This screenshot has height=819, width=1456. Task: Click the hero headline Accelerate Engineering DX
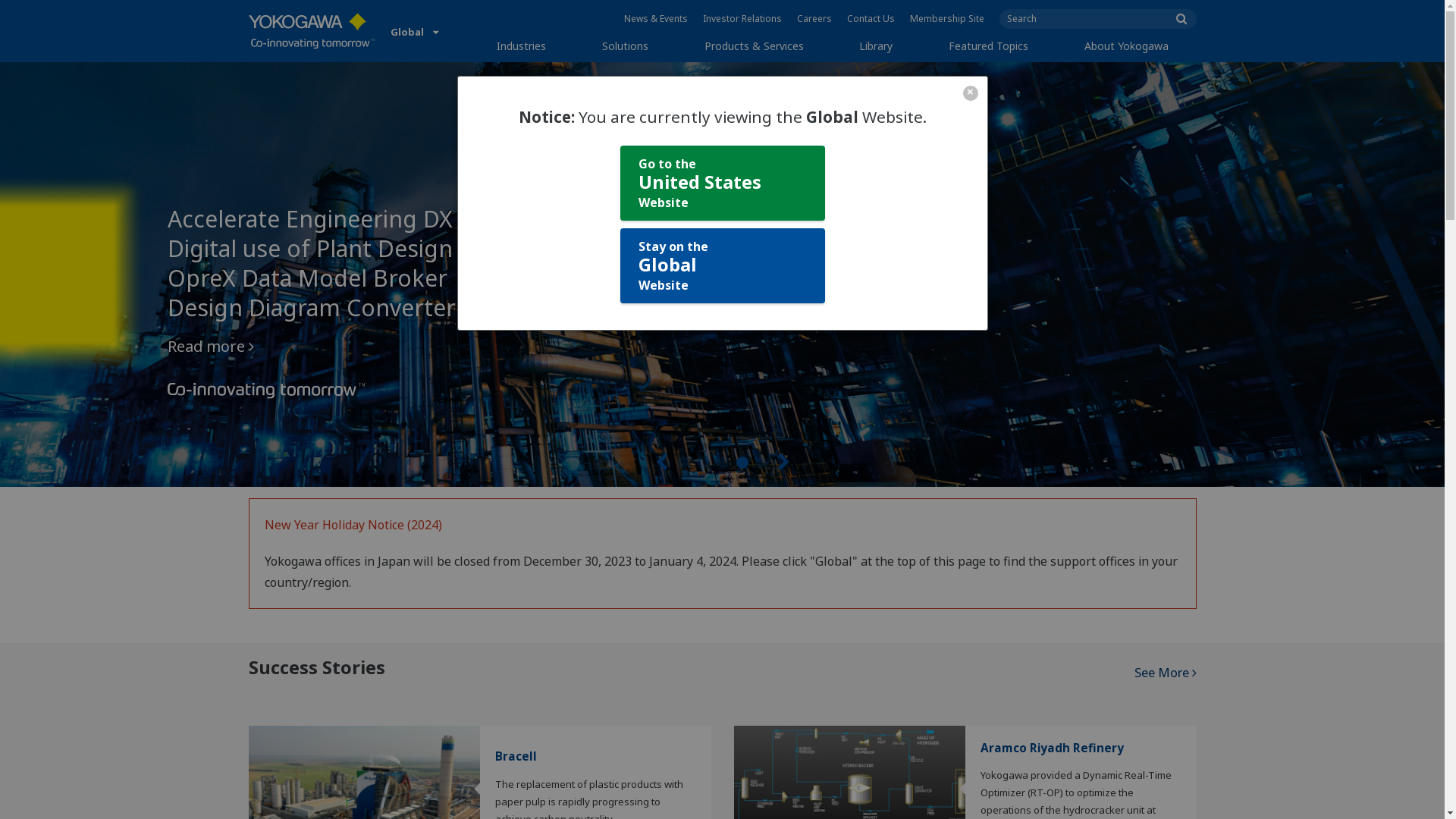point(309,219)
